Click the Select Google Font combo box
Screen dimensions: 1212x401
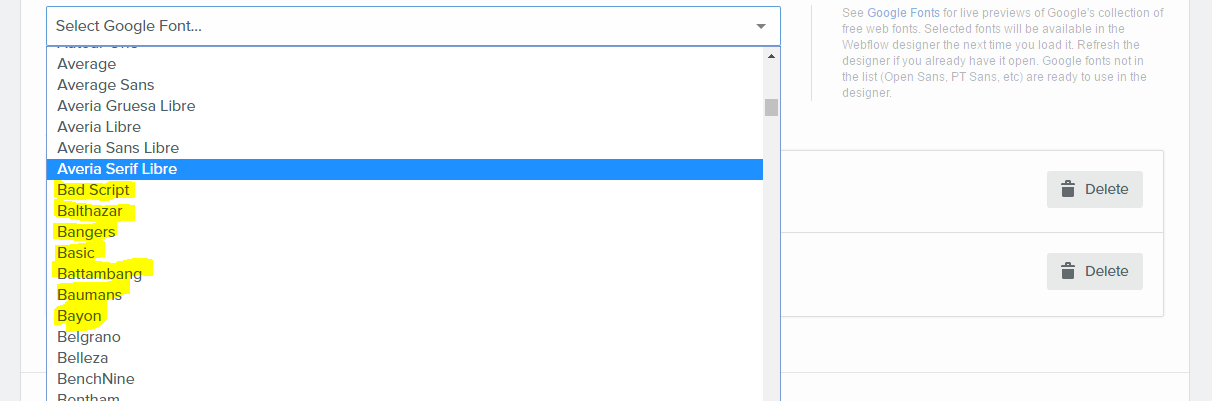(x=413, y=26)
